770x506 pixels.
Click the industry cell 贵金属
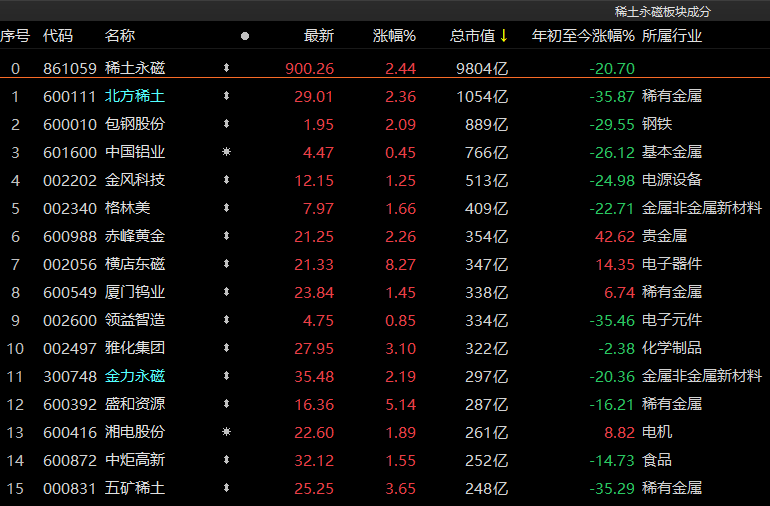coord(664,236)
